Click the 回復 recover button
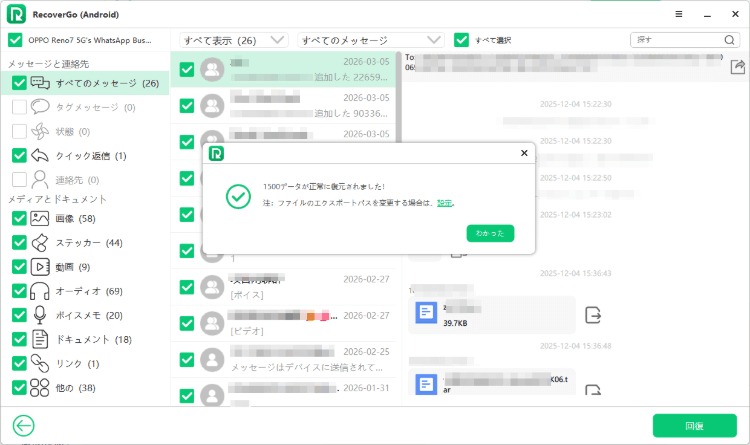This screenshot has height=445, width=750. click(x=695, y=425)
